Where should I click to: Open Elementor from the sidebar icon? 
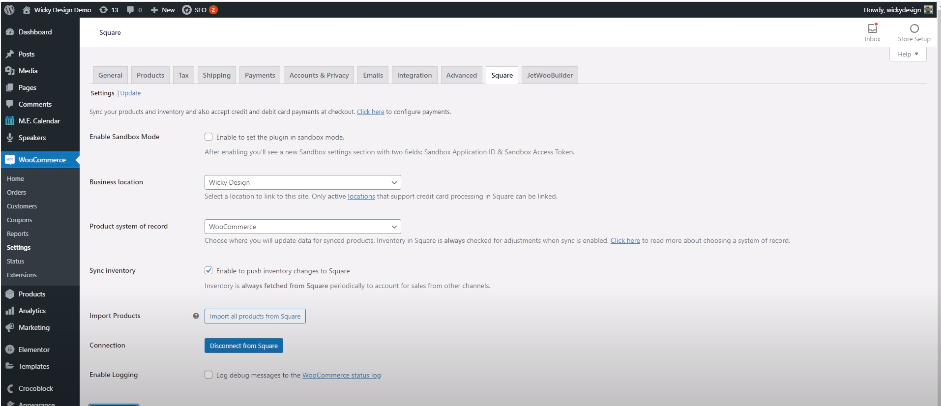coord(9,350)
